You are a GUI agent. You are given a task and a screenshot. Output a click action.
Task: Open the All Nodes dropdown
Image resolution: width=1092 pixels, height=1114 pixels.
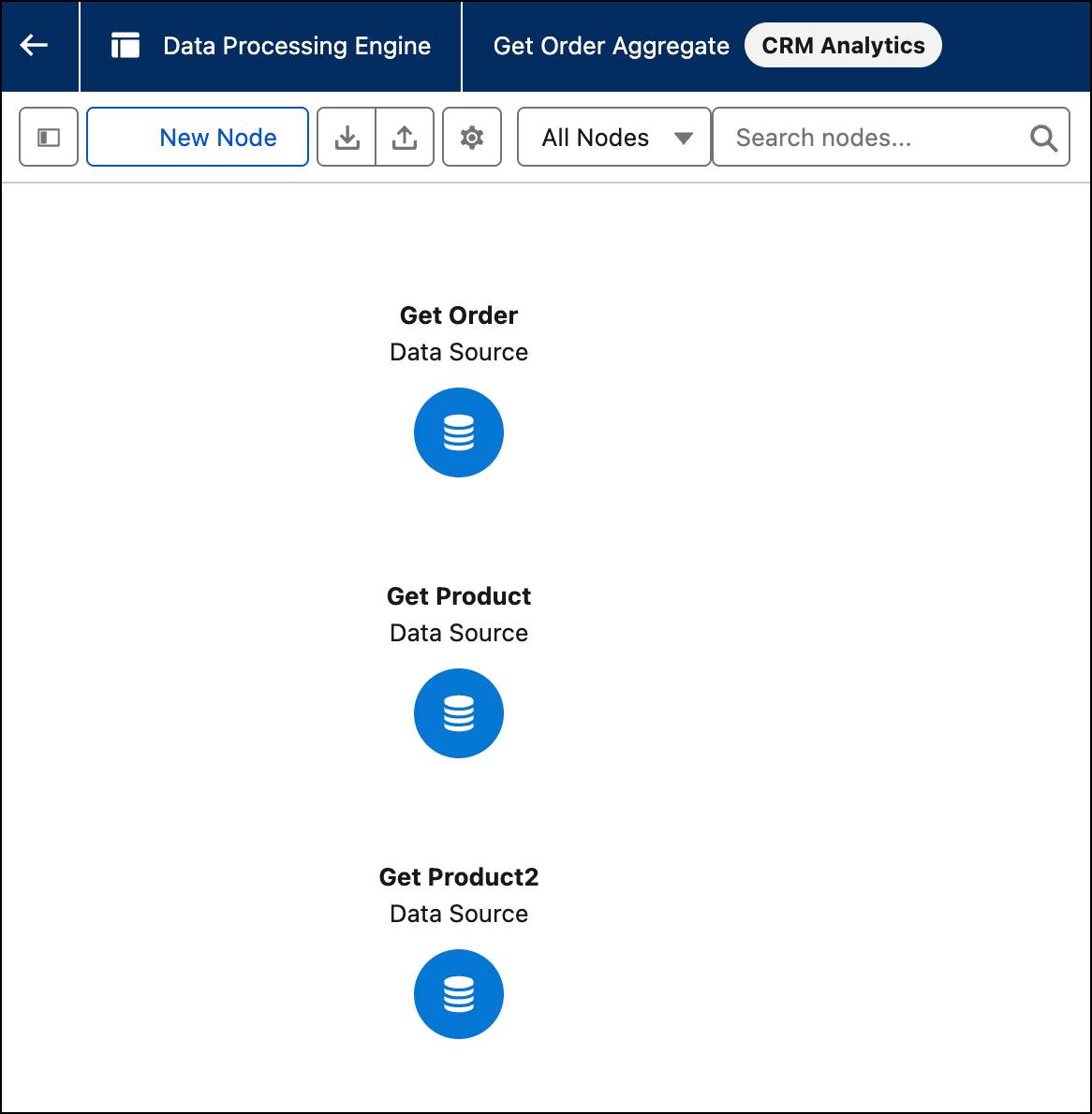(x=614, y=137)
